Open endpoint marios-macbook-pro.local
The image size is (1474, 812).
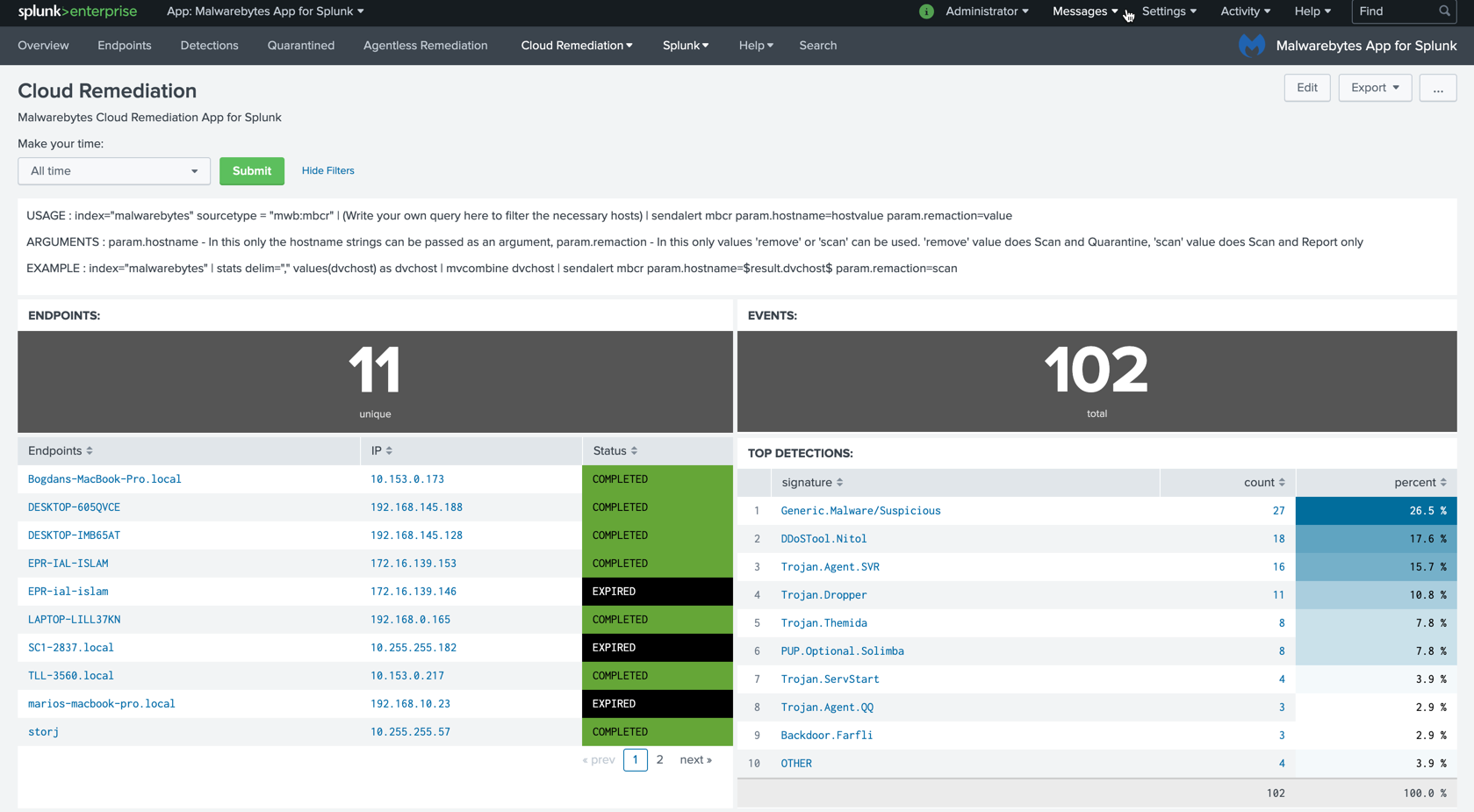click(x=101, y=704)
